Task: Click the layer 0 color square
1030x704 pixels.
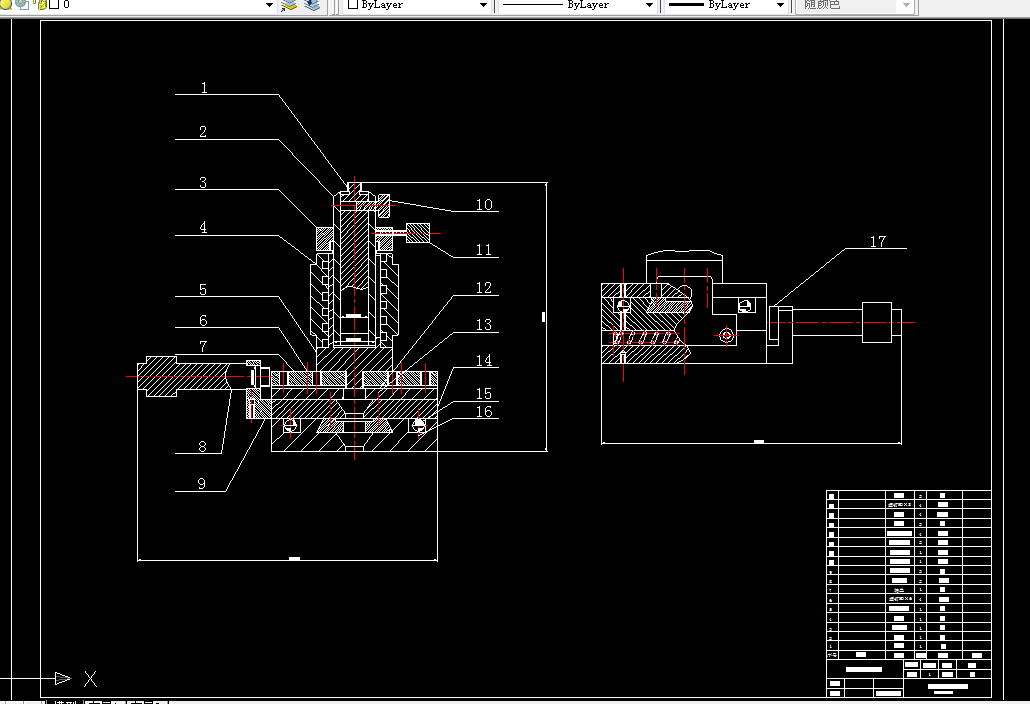Action: tap(55, 5)
